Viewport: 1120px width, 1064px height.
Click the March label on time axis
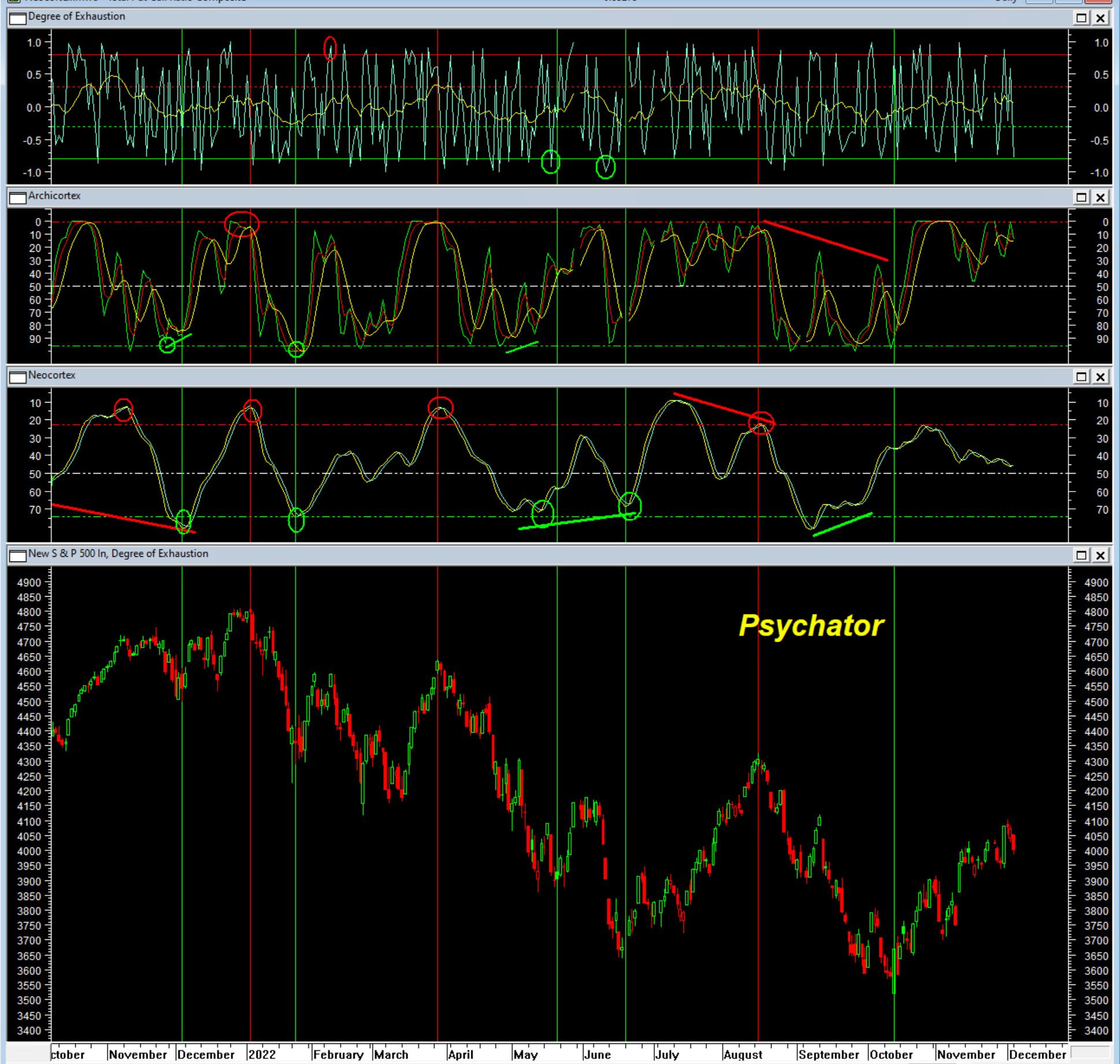[391, 1055]
